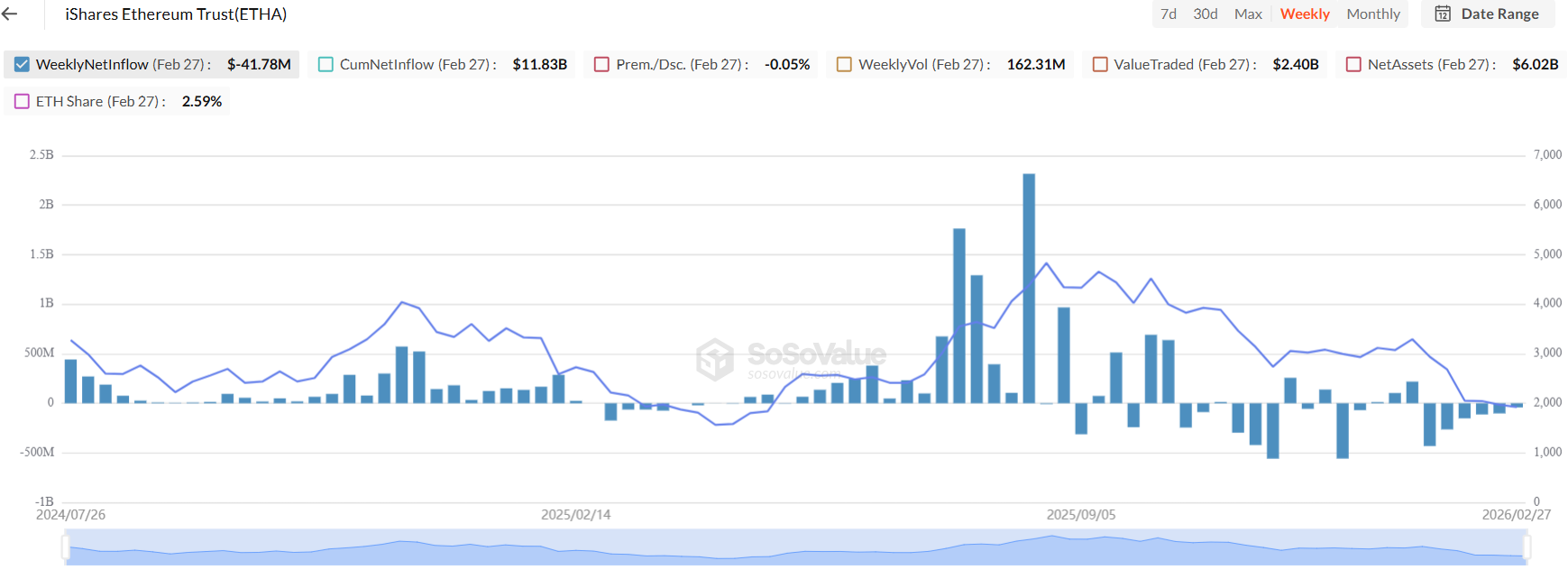Click the 2.59% ETH Share value
Viewport: 1568px width, 579px height.
(x=202, y=101)
